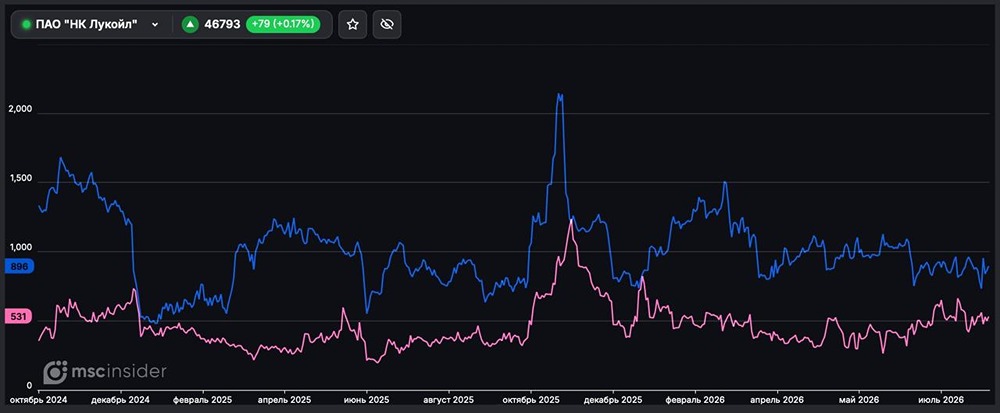Click the июнь 2025 axis label
The height and width of the screenshot is (413, 1000).
pyautogui.click(x=366, y=400)
